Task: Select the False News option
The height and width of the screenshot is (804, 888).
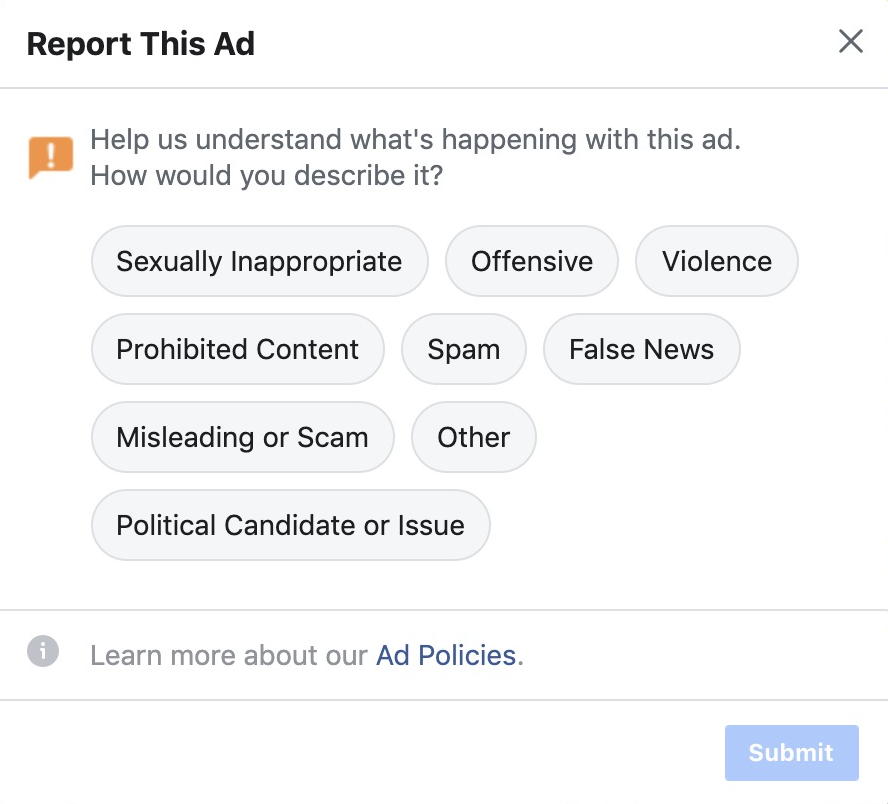Action: pos(641,349)
